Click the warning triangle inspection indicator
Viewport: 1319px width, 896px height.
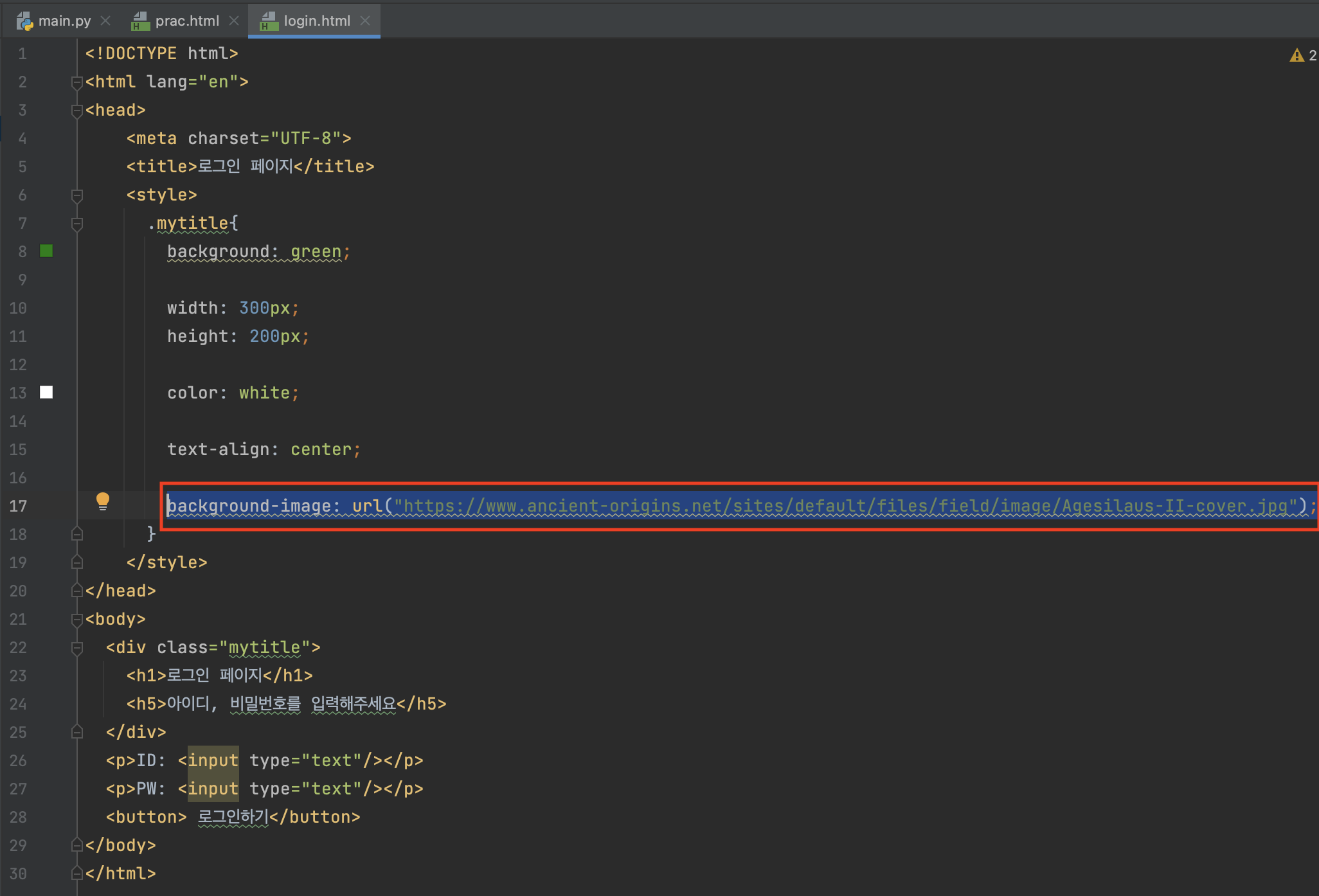pyautogui.click(x=1296, y=55)
